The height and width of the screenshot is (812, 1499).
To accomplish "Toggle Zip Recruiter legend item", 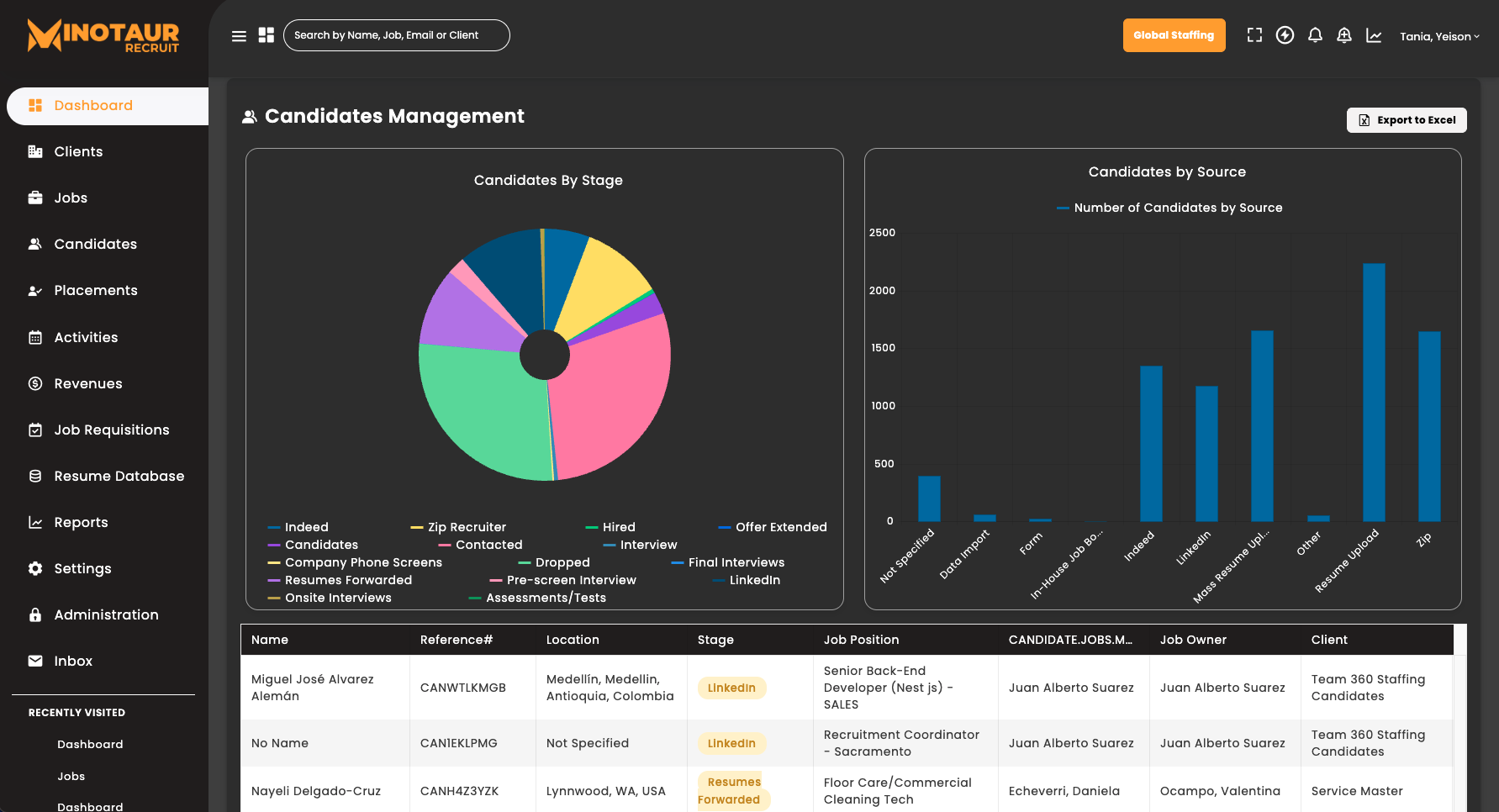I will point(458,527).
